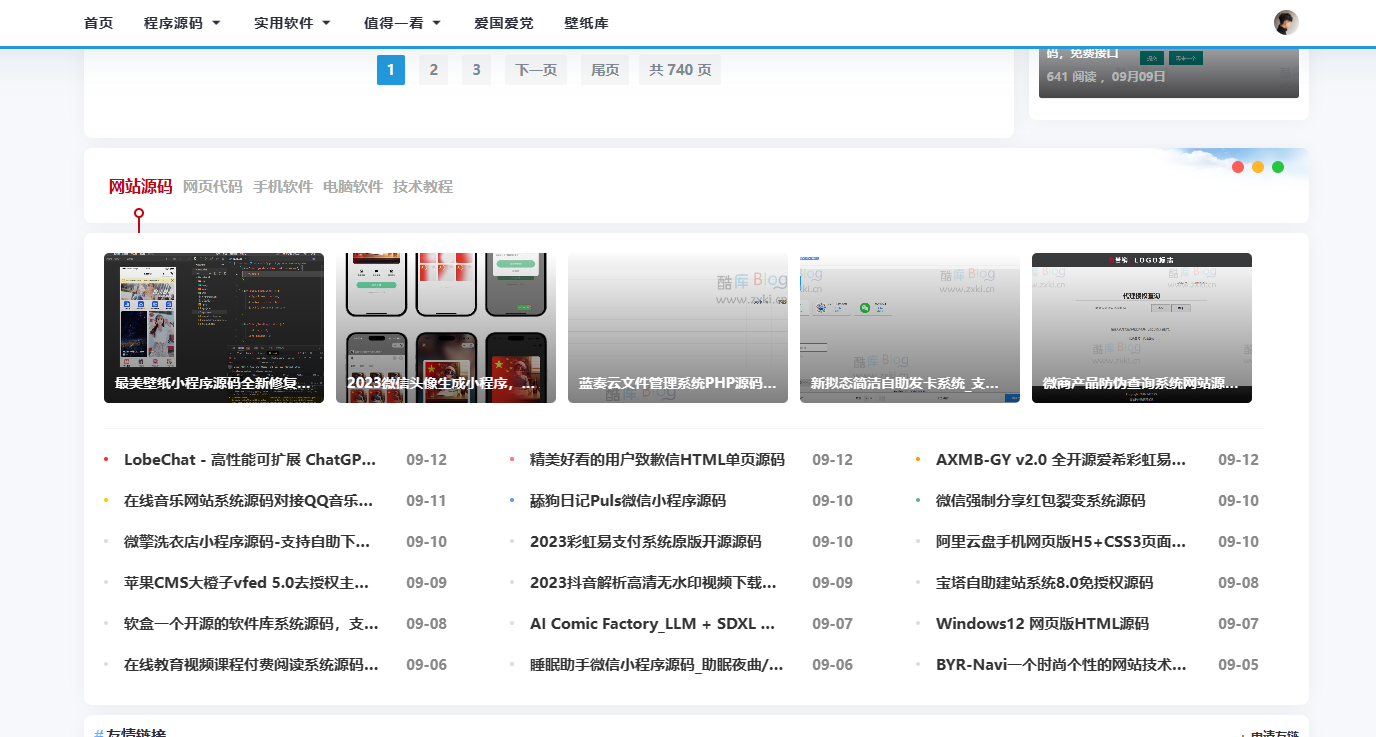Go to page 2 in the pagination

tap(433, 69)
